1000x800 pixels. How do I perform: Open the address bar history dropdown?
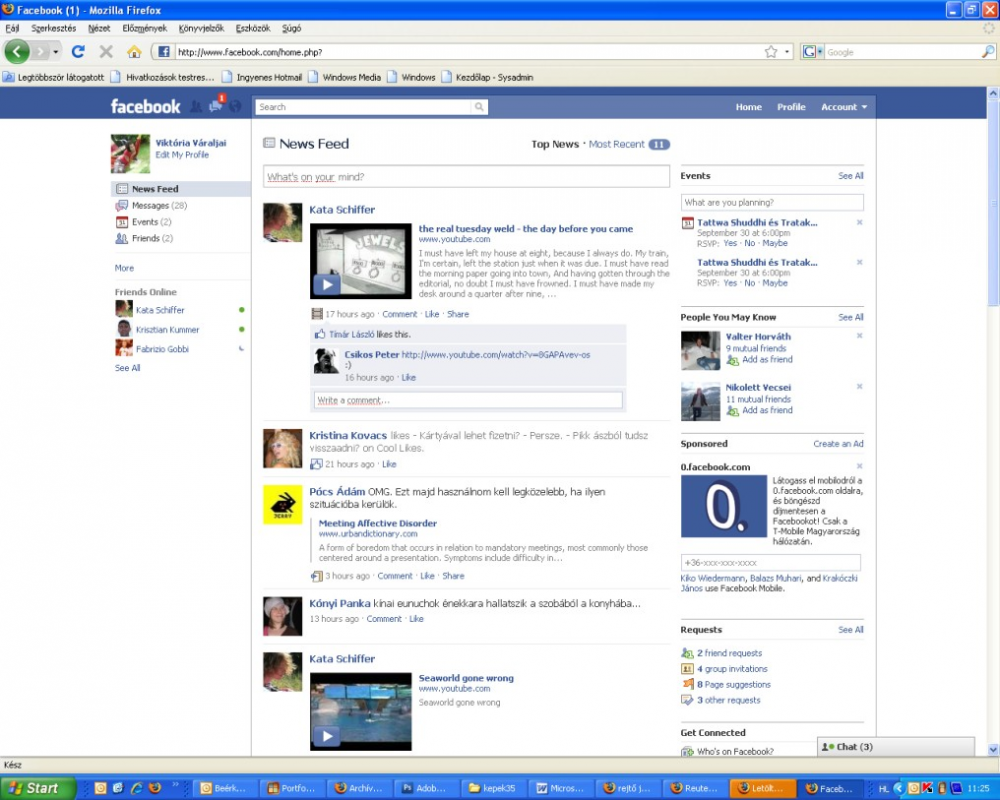pos(787,52)
